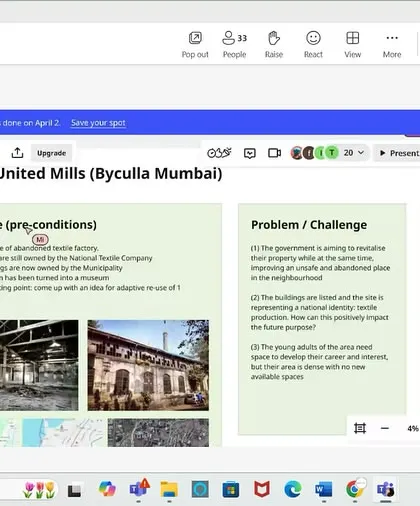Zoom out with the minus button

coord(385,428)
